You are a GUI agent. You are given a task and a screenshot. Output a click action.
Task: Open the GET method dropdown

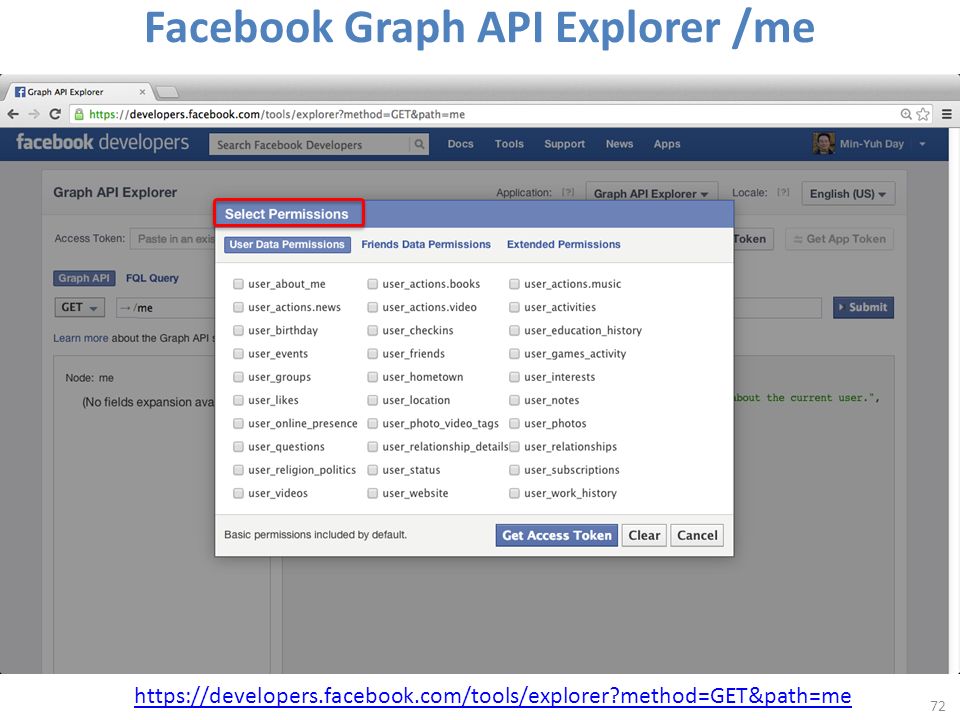tap(80, 307)
